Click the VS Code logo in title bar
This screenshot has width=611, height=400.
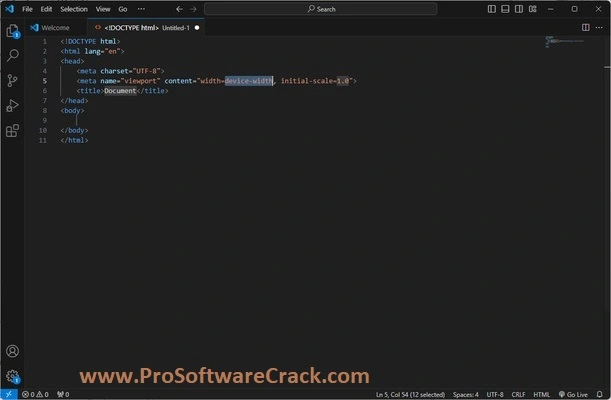pyautogui.click(x=9, y=9)
